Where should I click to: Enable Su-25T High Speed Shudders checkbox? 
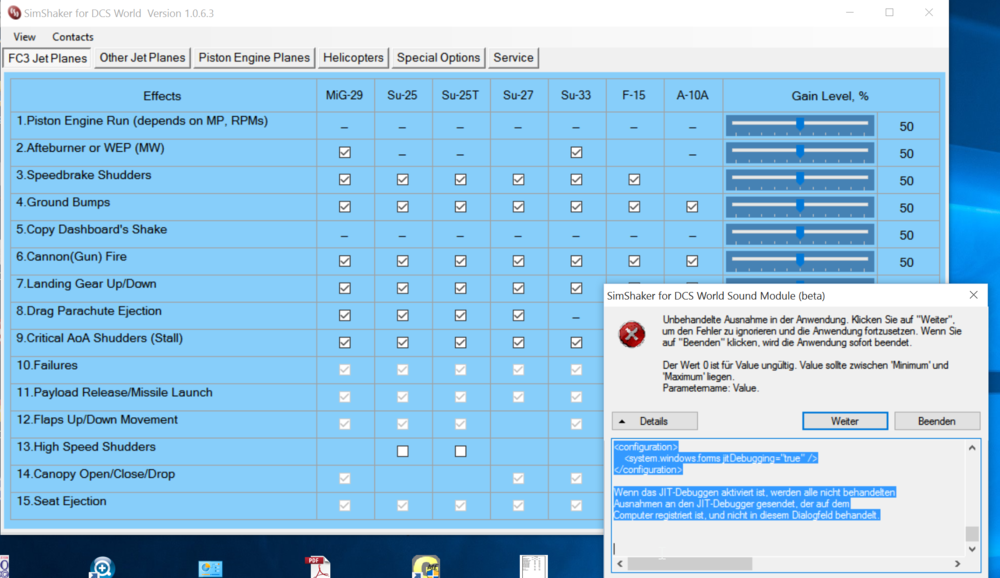pos(460,451)
